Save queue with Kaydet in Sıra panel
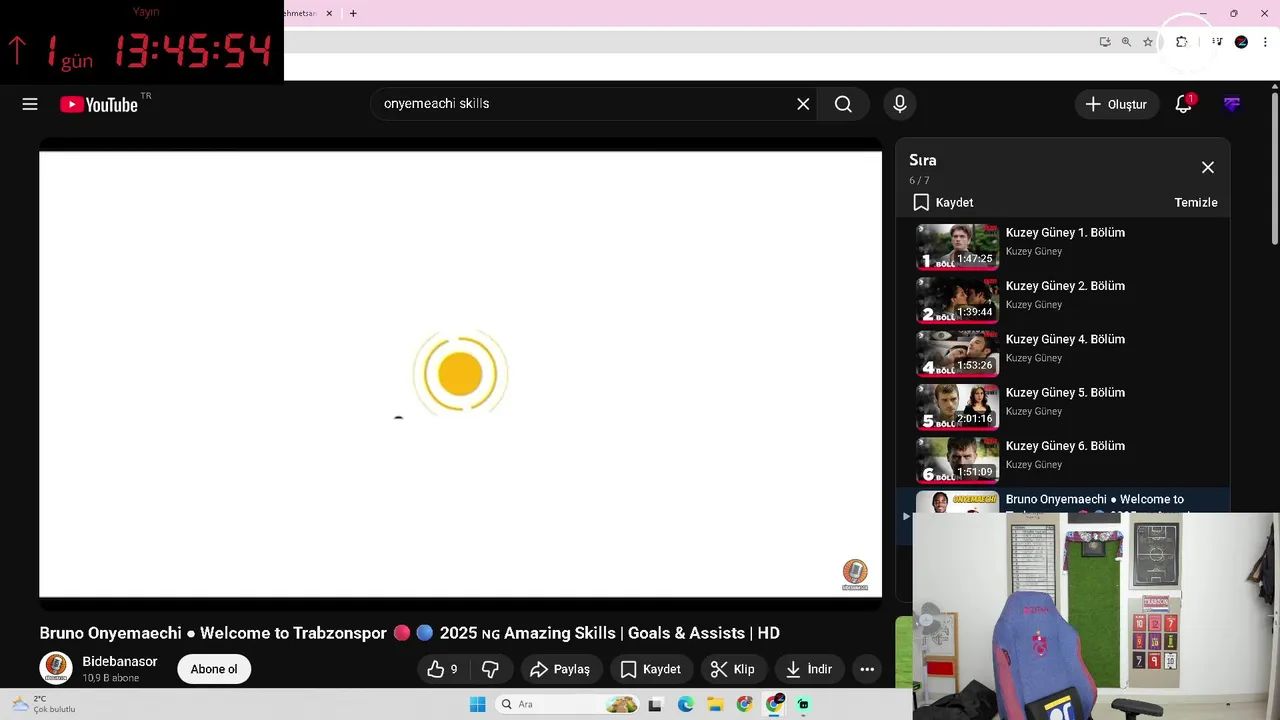This screenshot has height=720, width=1280. [943, 202]
